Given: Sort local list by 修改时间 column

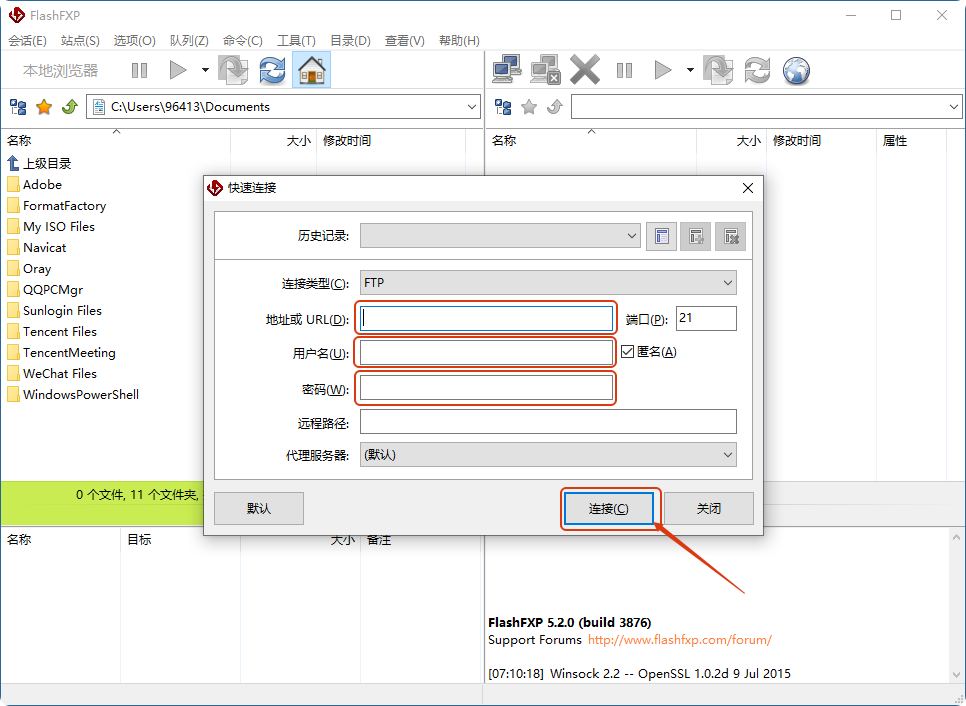Looking at the screenshot, I should 347,141.
